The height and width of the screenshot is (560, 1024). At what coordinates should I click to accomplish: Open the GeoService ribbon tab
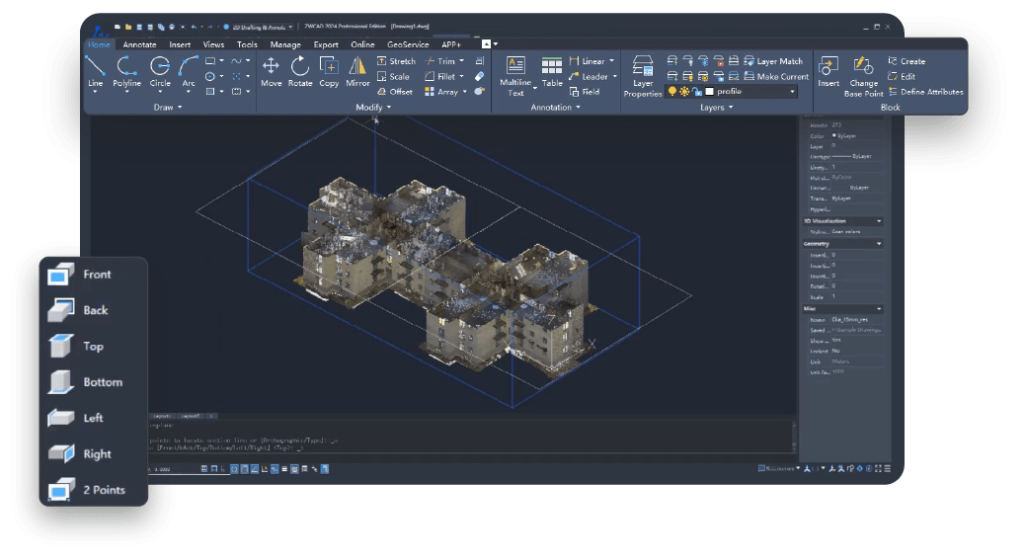pyautogui.click(x=407, y=45)
